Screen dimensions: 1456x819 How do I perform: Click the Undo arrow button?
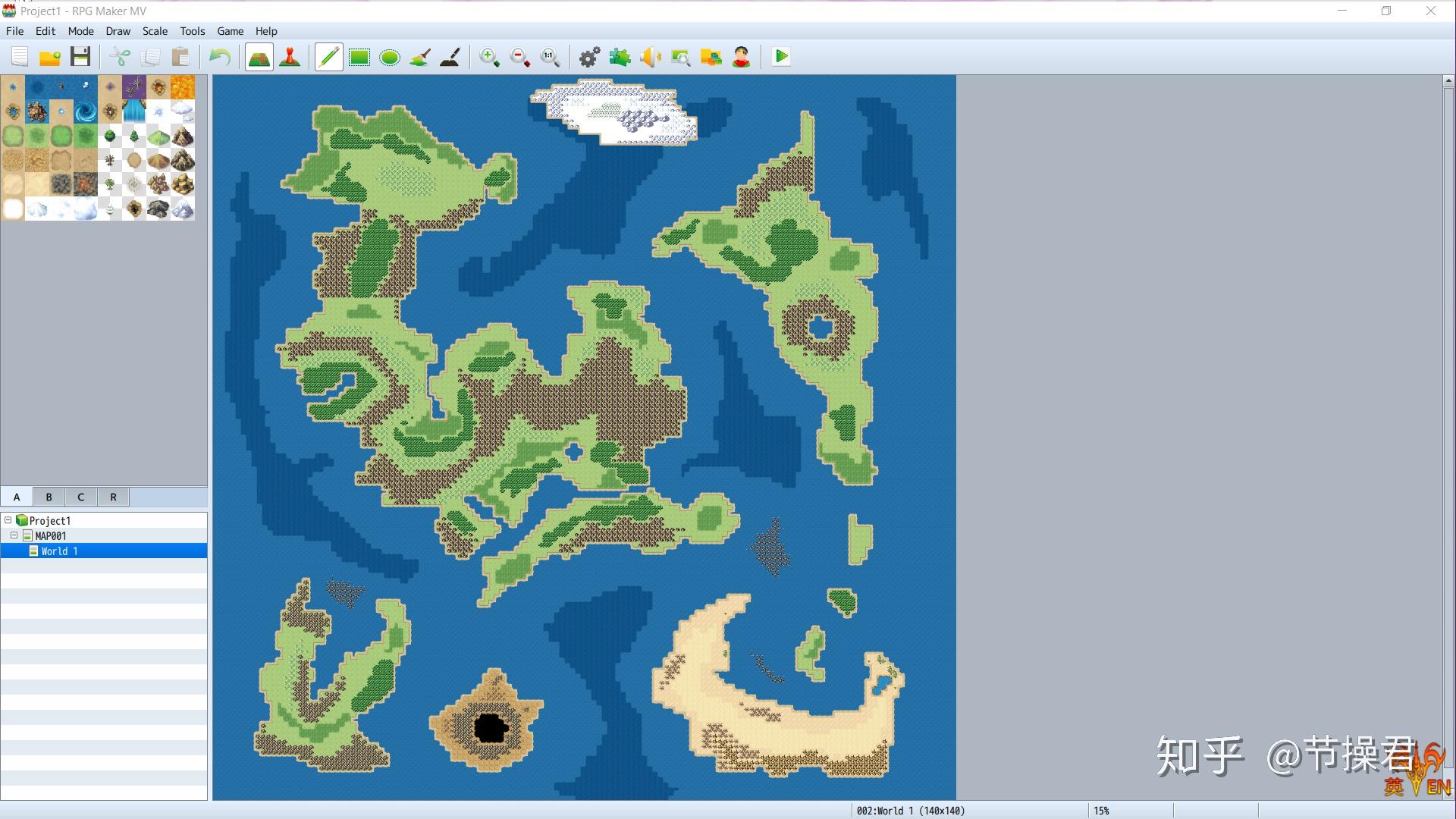219,57
